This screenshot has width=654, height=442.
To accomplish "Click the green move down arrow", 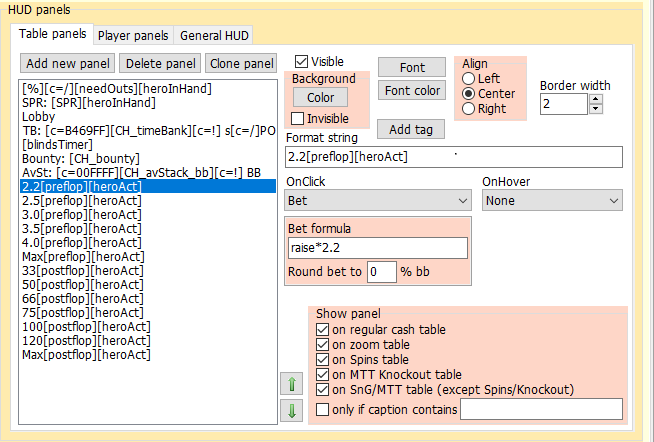I will tap(291, 411).
